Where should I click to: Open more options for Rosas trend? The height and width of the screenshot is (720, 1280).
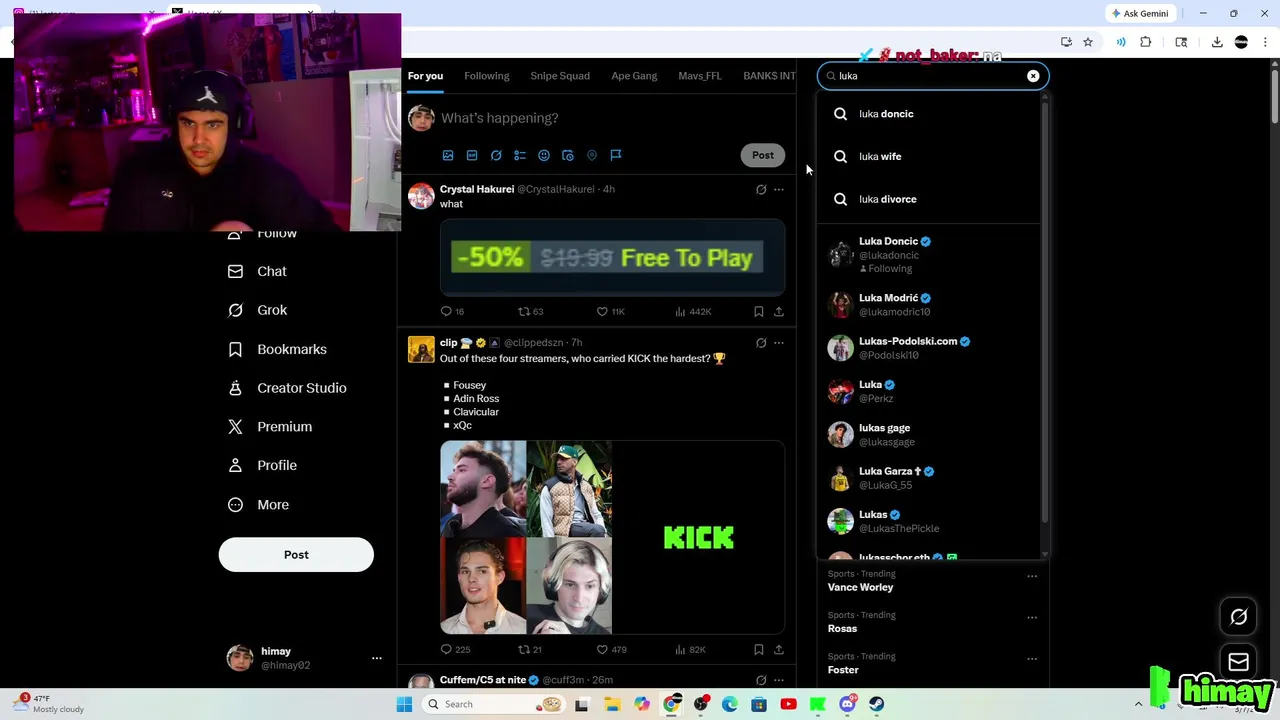click(1032, 617)
